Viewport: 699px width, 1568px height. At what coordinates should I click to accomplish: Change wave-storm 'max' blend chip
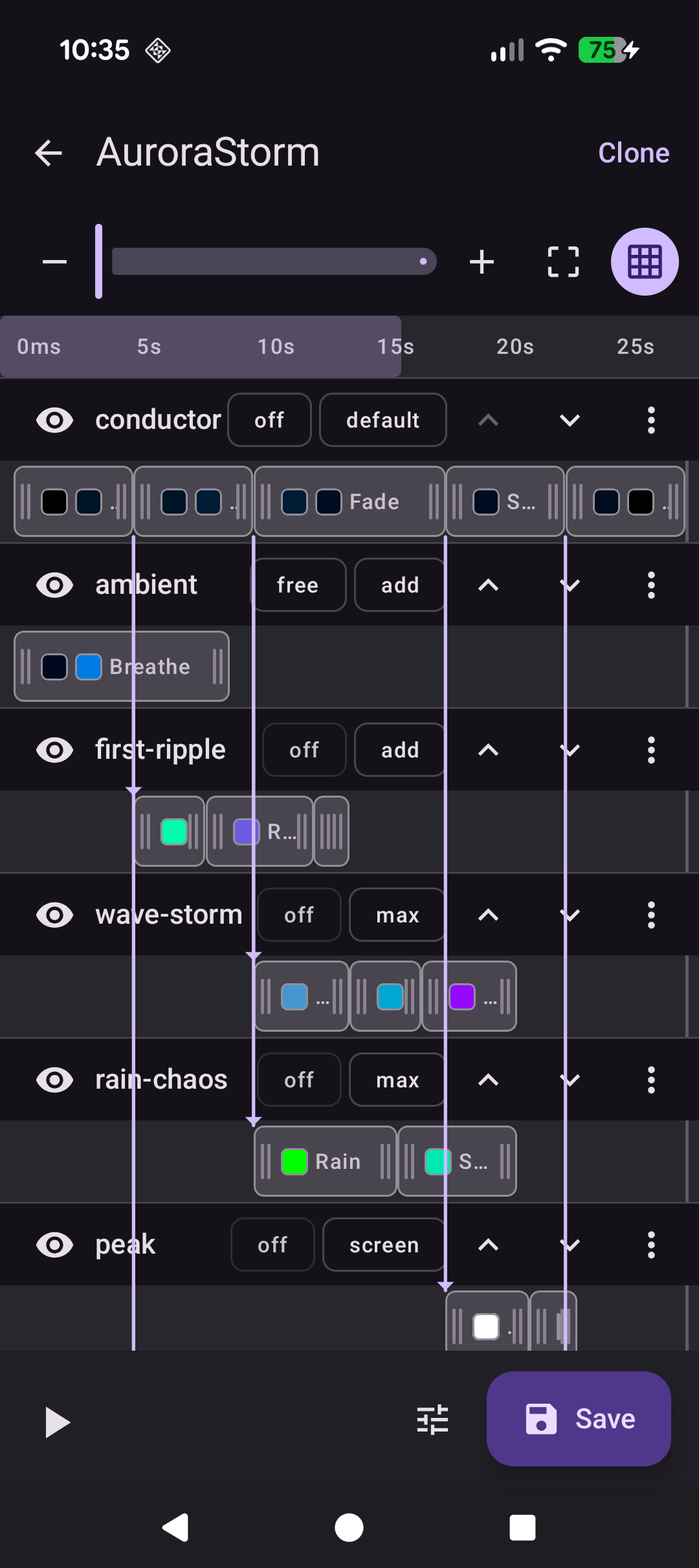pos(397,915)
